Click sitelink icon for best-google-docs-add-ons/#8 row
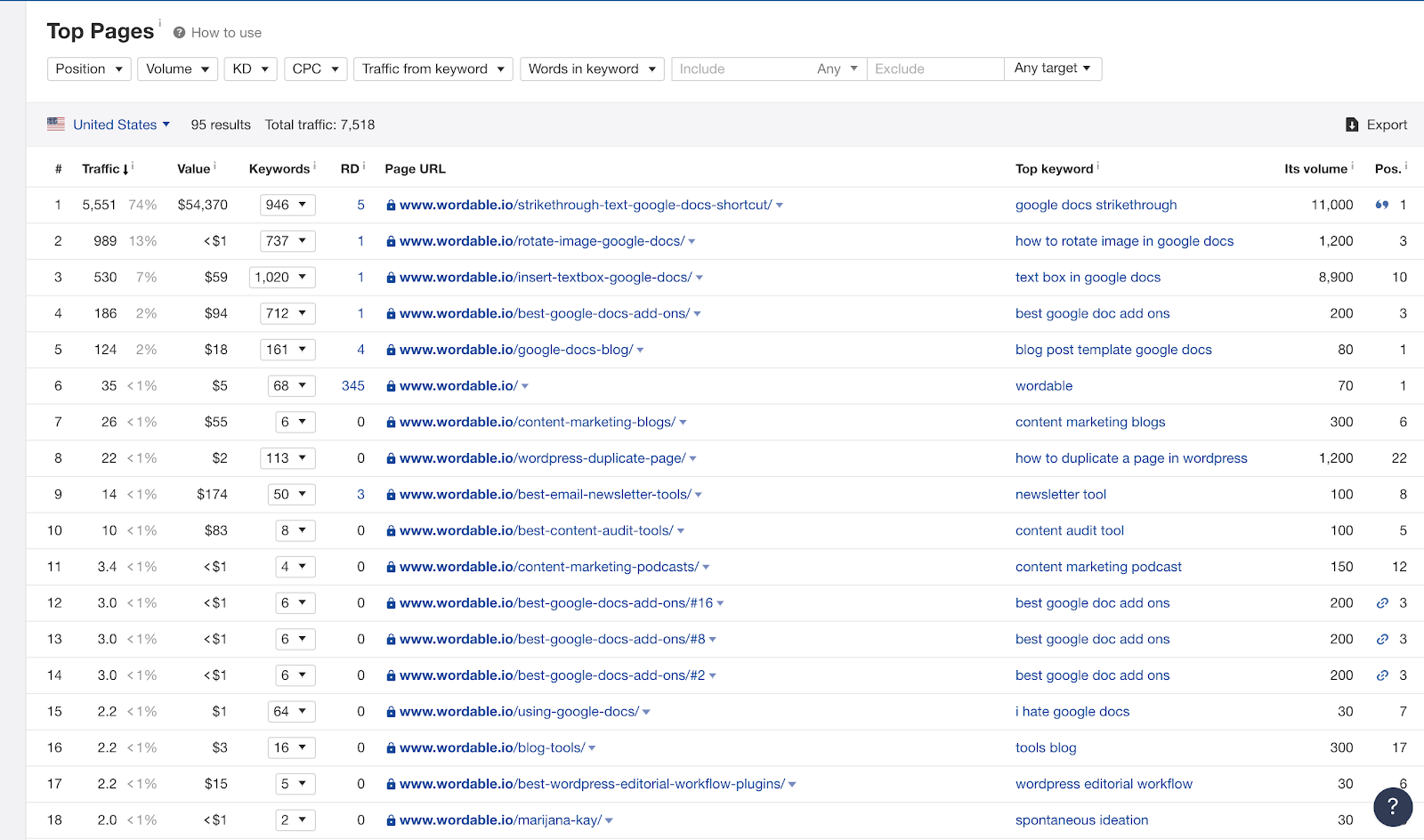 tap(1382, 639)
